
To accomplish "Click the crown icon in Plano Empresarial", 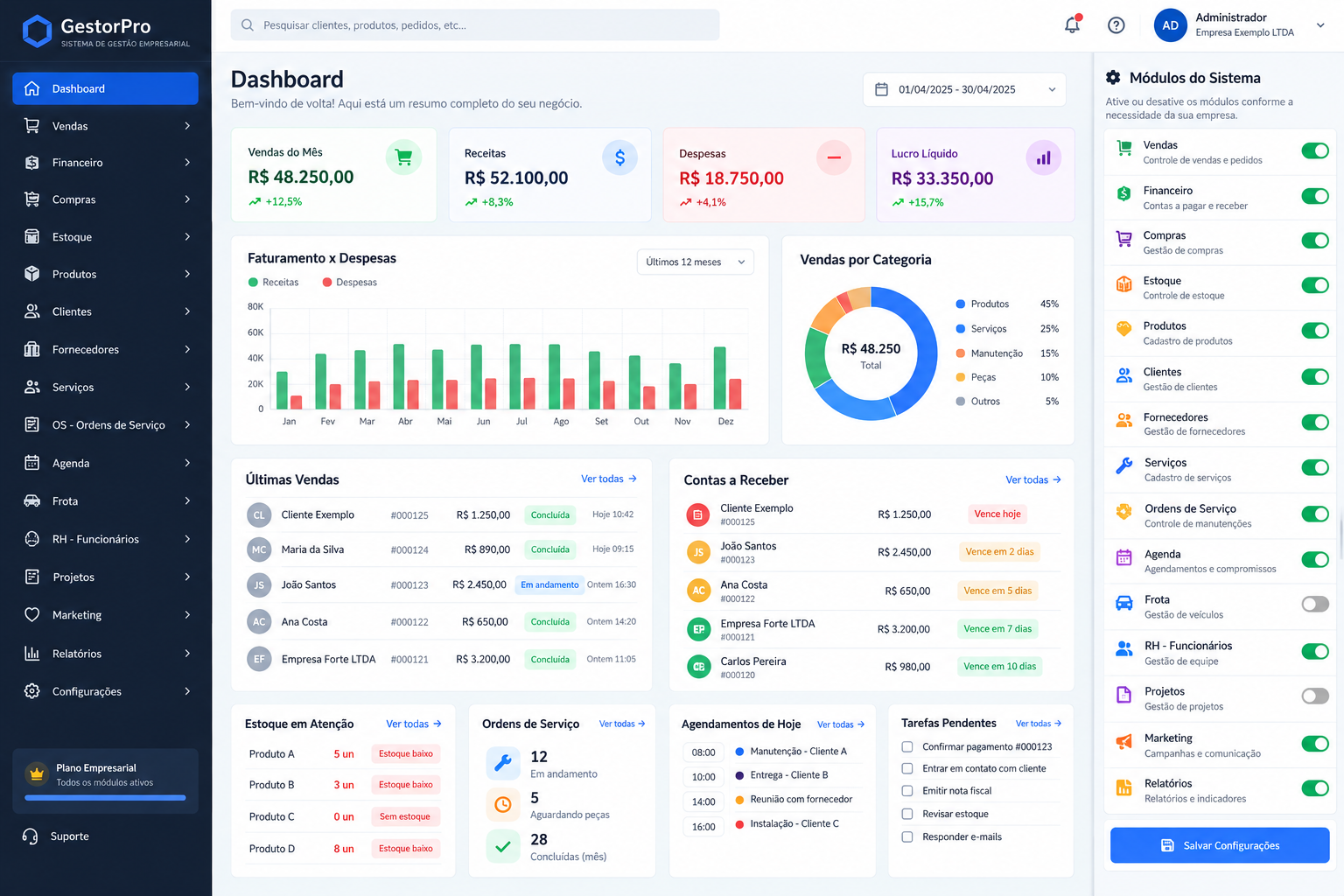I will 37,773.
